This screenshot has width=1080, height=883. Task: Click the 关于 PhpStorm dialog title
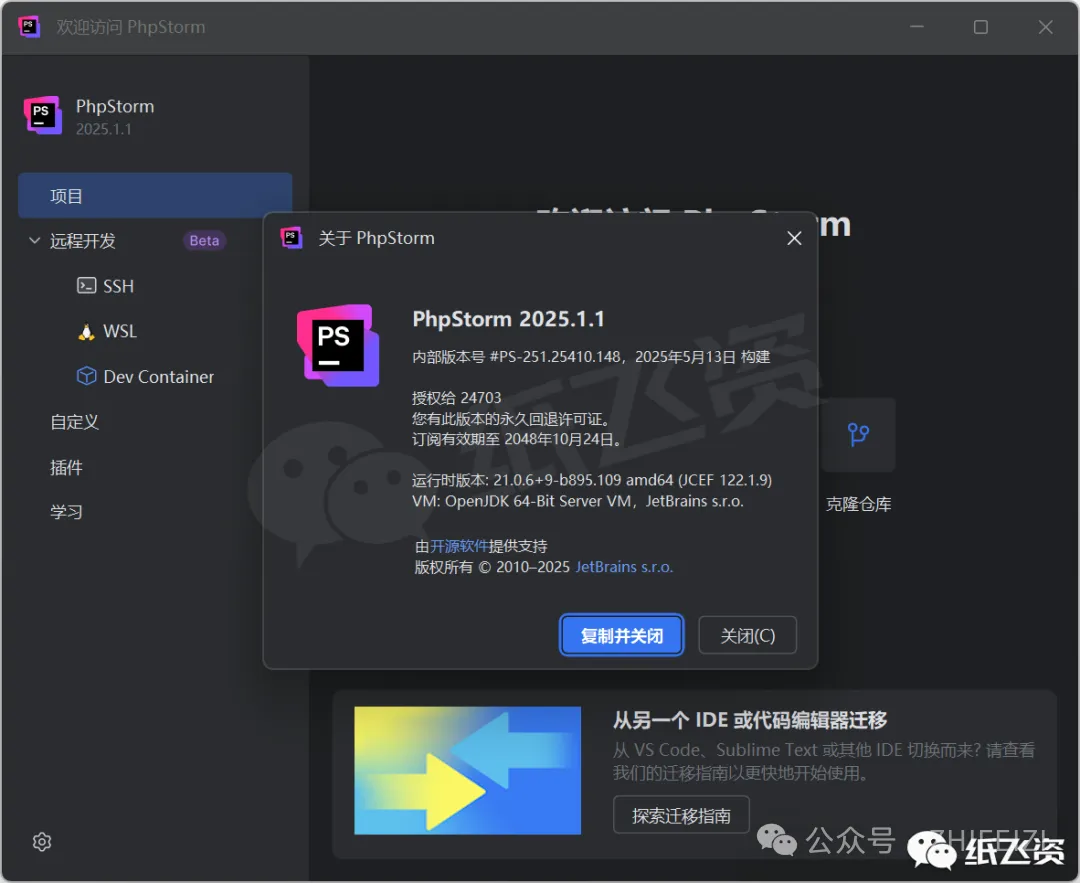[376, 238]
